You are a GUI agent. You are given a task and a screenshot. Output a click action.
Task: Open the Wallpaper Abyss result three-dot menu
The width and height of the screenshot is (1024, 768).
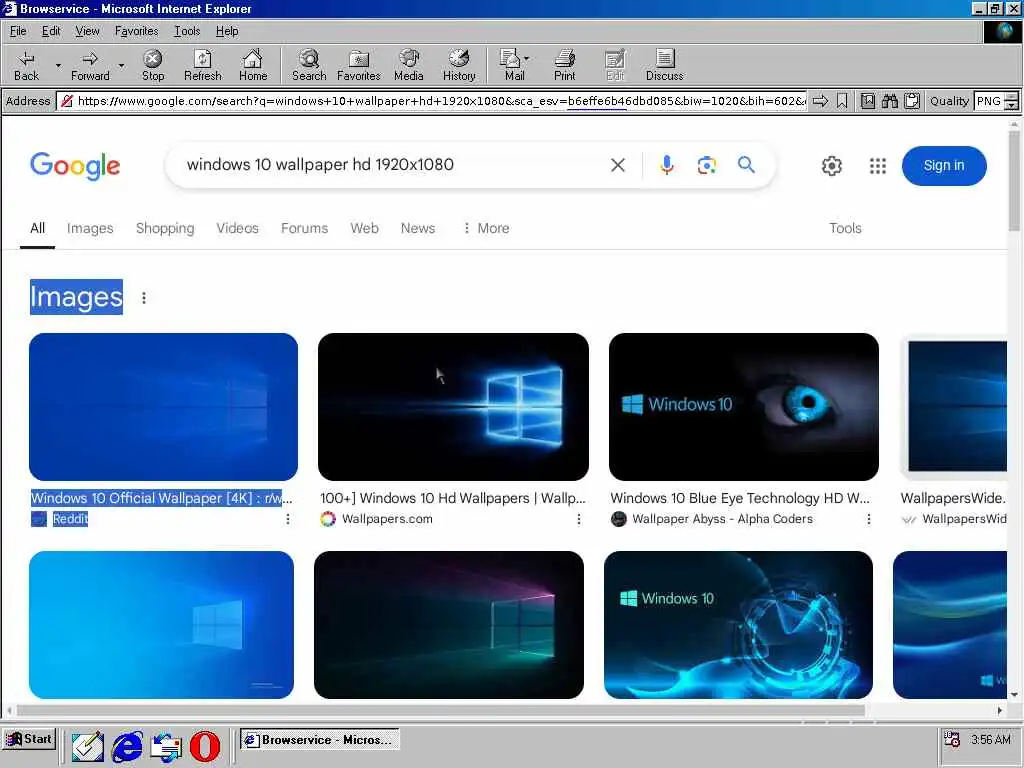[x=869, y=519]
